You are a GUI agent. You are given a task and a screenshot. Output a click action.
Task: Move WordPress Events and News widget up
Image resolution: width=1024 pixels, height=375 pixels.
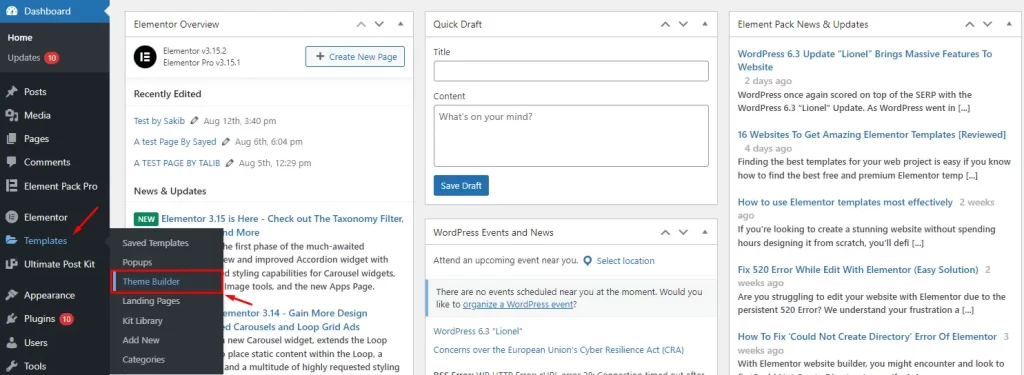(665, 233)
